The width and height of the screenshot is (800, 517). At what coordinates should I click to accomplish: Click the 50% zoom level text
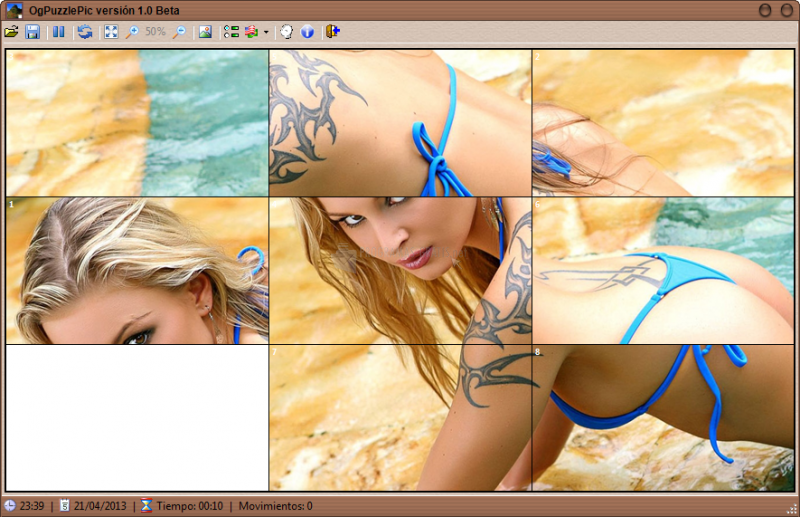click(155, 32)
